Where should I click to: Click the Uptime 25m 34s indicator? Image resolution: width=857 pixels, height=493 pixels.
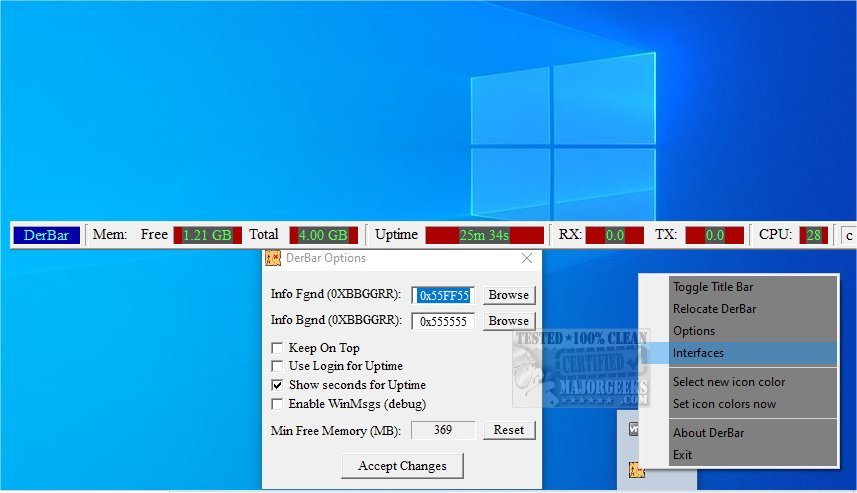484,236
